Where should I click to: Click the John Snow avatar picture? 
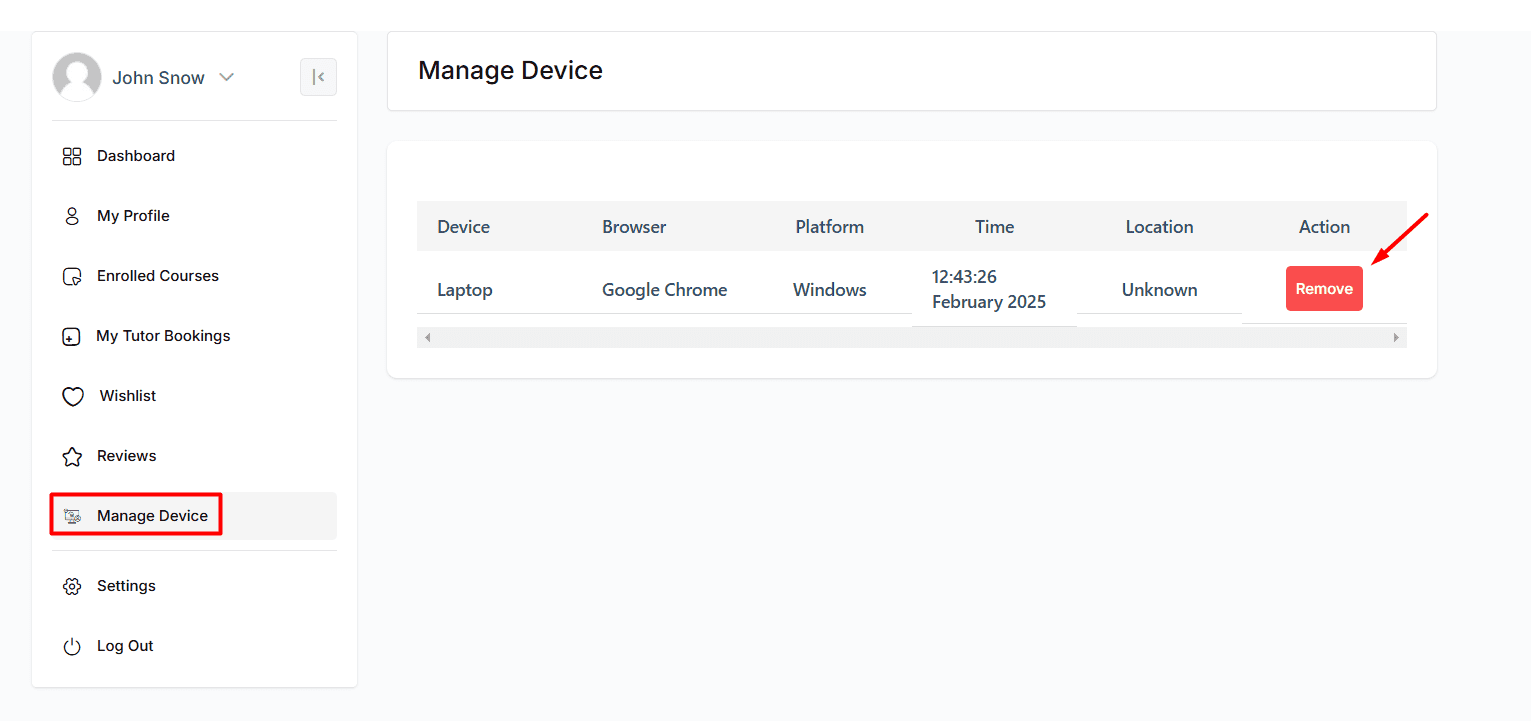point(77,77)
